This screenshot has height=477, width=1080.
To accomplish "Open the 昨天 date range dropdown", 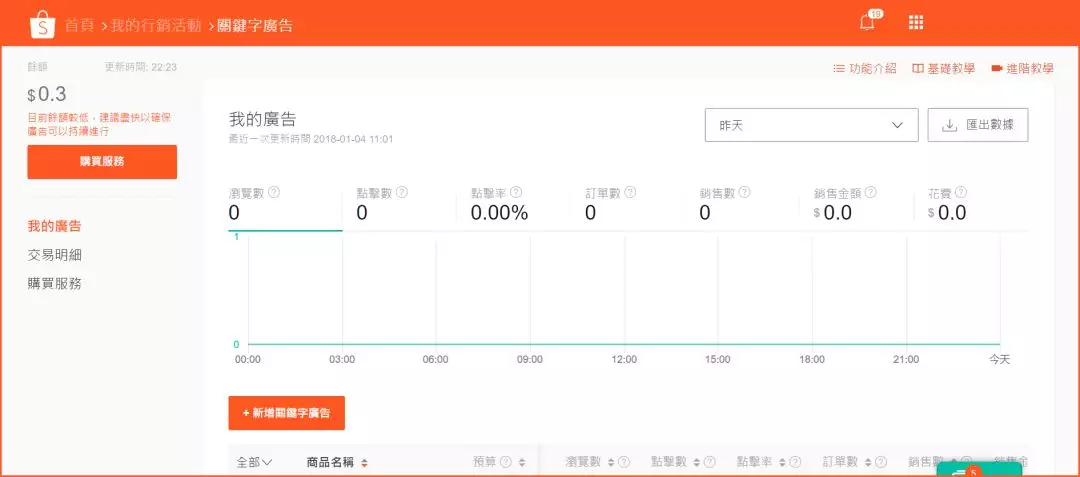I will click(810, 126).
